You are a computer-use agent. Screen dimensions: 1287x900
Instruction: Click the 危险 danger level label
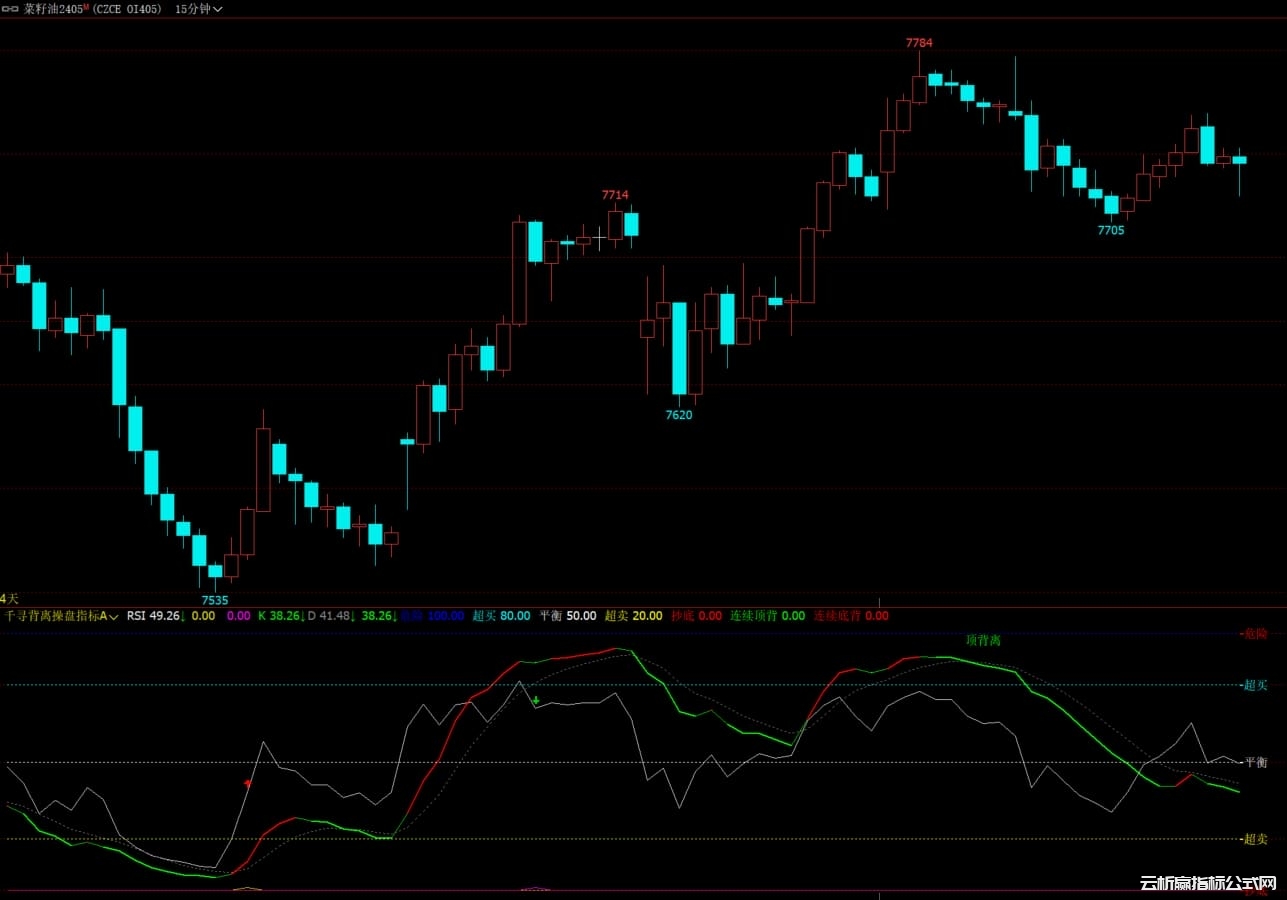[x=1254, y=633]
